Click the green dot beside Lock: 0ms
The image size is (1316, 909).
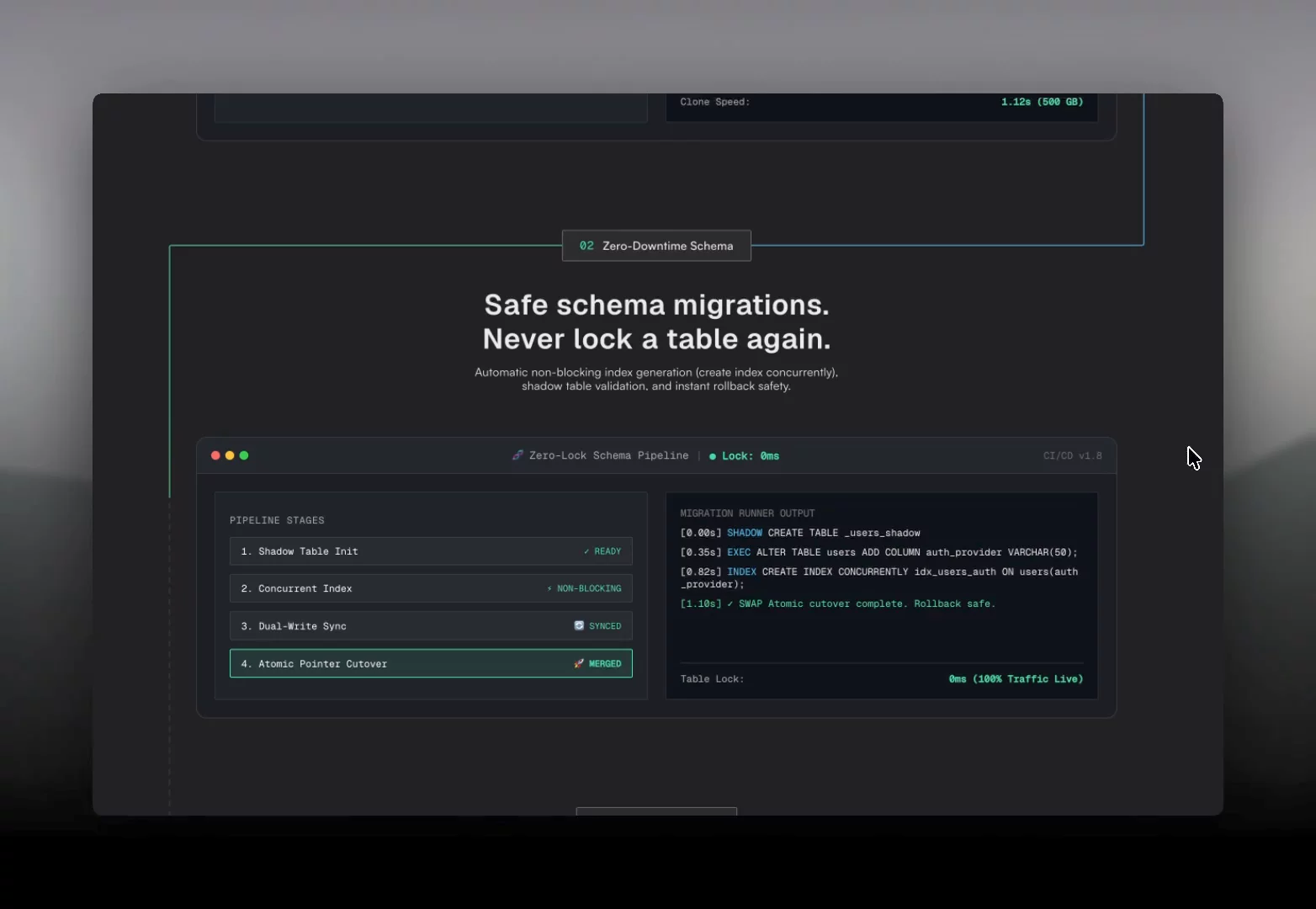click(x=713, y=456)
